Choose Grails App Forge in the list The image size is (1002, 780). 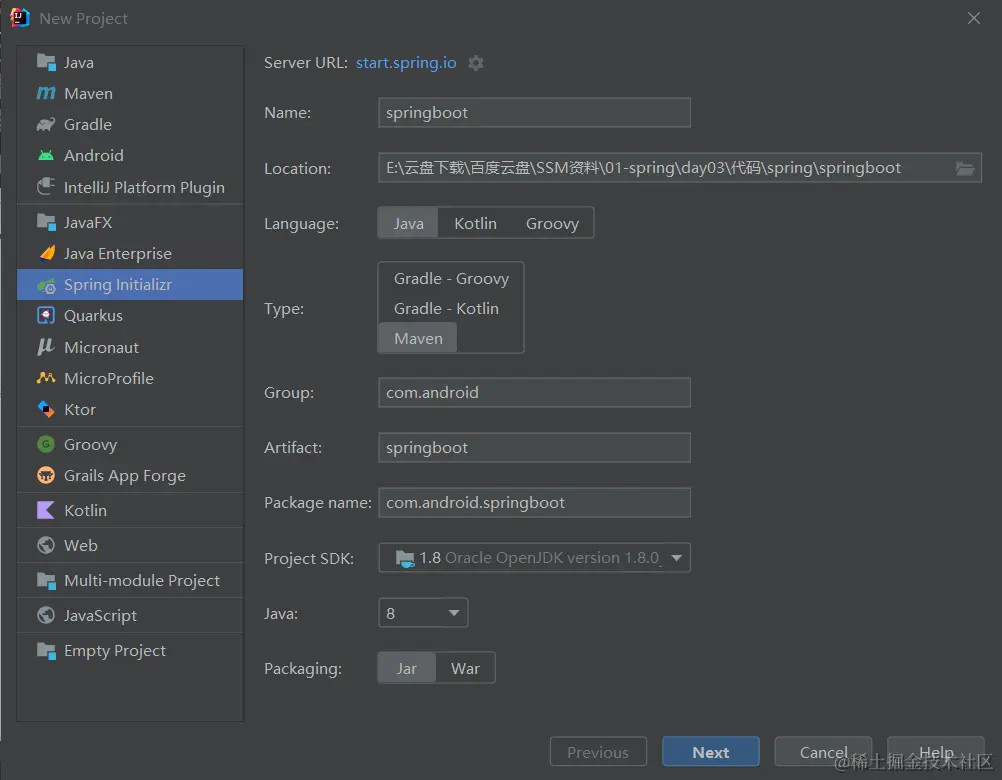(130, 475)
